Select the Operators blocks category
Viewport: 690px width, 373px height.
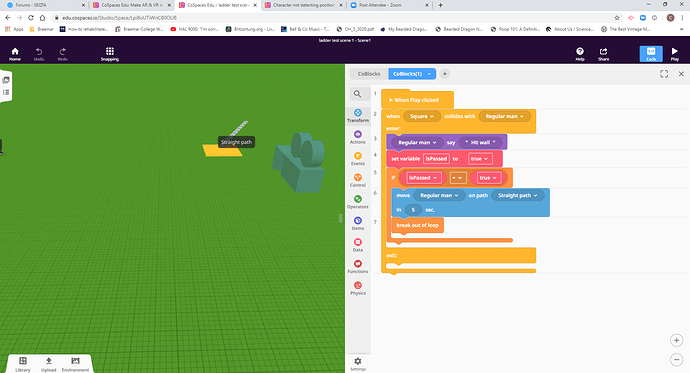[x=358, y=202]
